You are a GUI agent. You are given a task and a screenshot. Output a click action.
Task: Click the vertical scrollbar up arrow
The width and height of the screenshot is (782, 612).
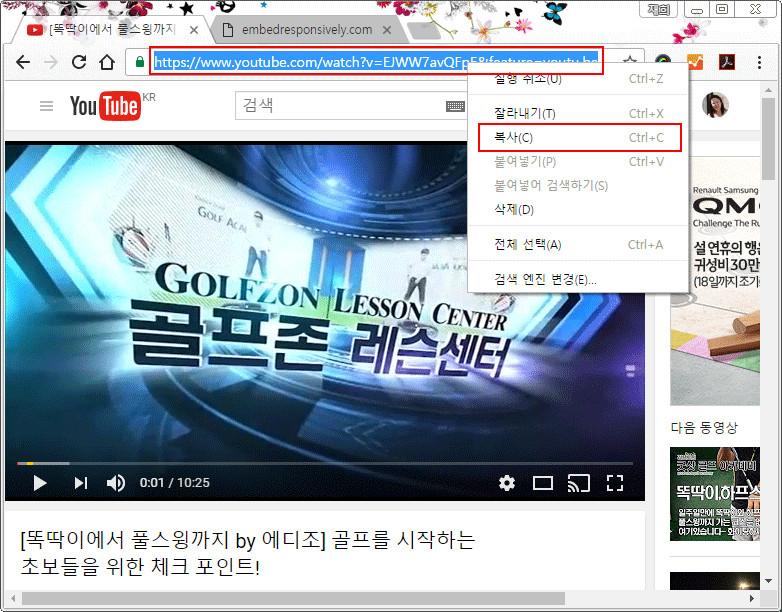click(x=769, y=90)
